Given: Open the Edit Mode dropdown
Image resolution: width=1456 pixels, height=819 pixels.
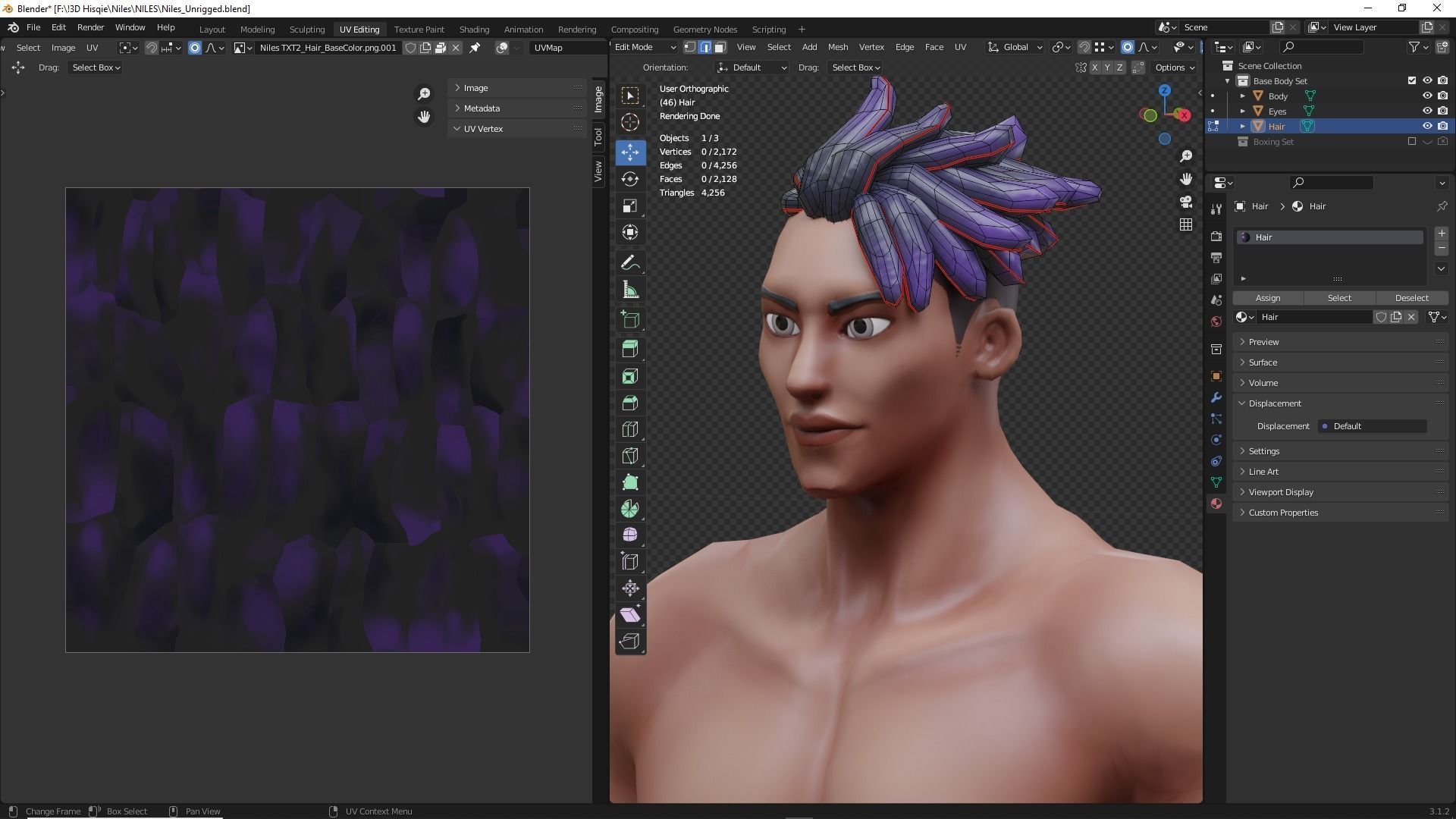Looking at the screenshot, I should (x=644, y=47).
